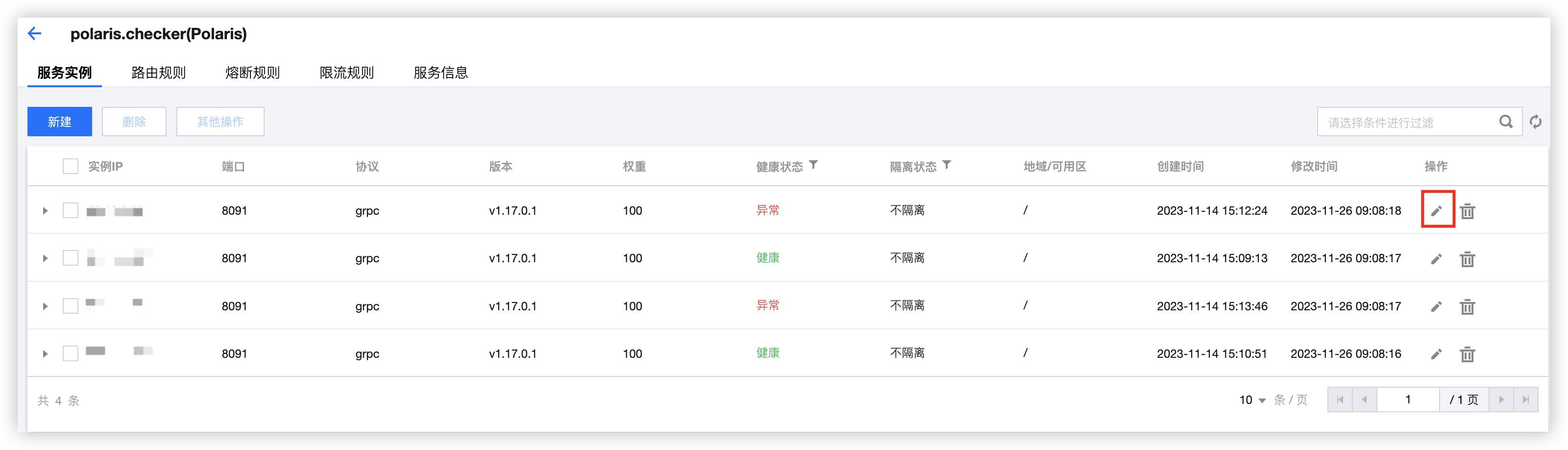
Task: Check the row created at 15:09:13
Action: click(71, 258)
